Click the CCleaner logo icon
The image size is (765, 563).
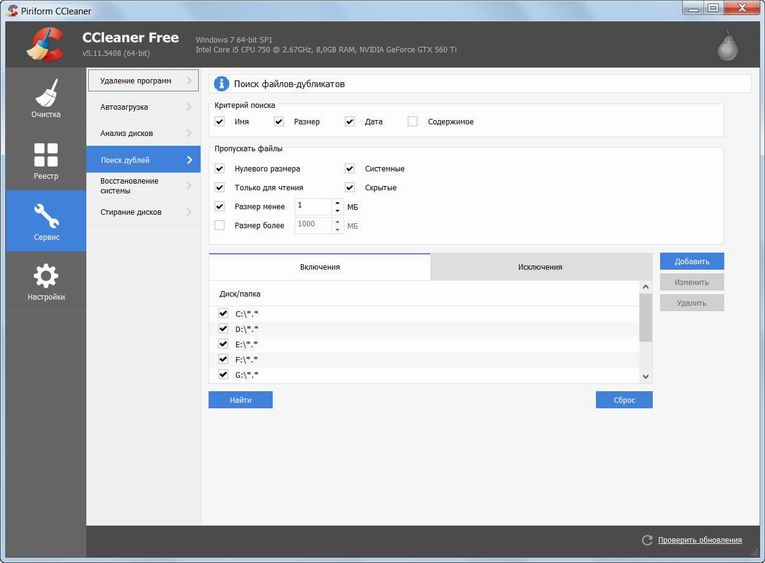click(x=45, y=44)
